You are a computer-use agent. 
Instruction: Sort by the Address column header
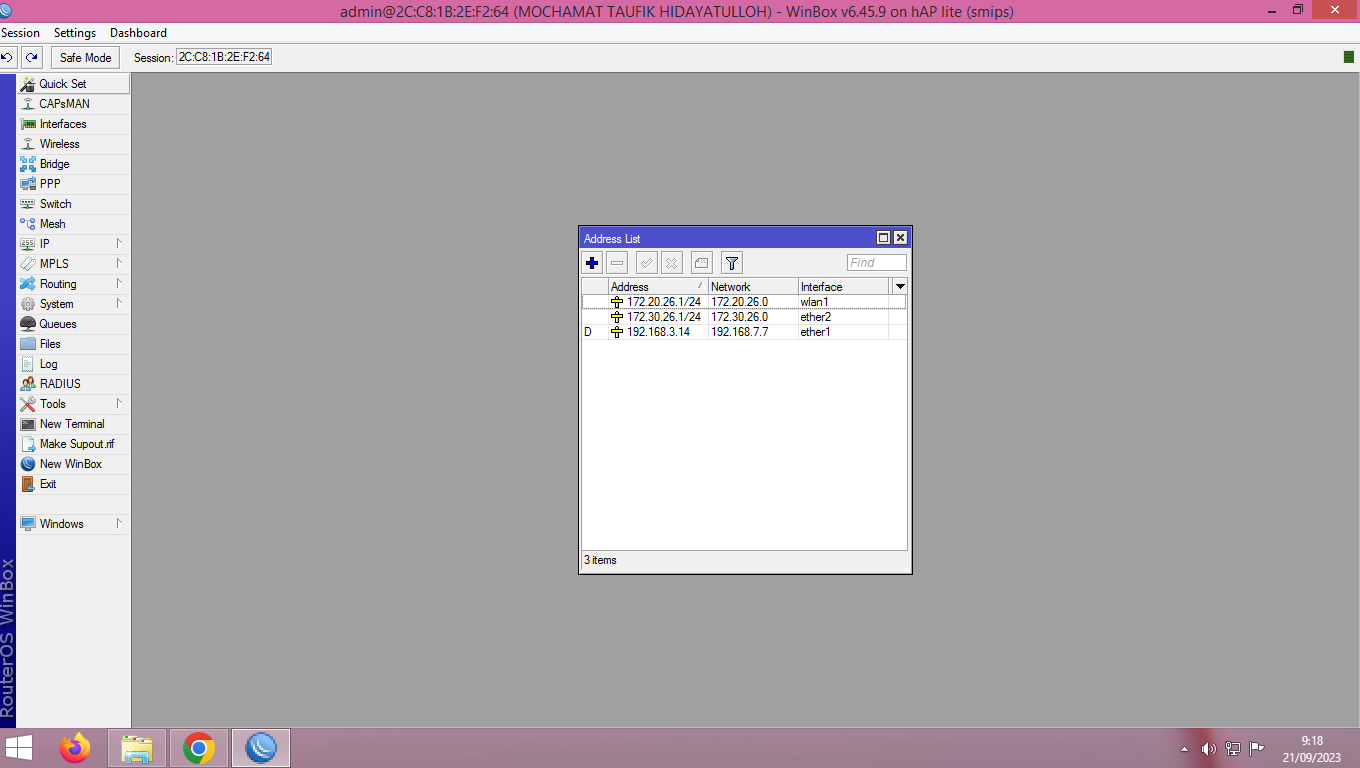coord(658,287)
